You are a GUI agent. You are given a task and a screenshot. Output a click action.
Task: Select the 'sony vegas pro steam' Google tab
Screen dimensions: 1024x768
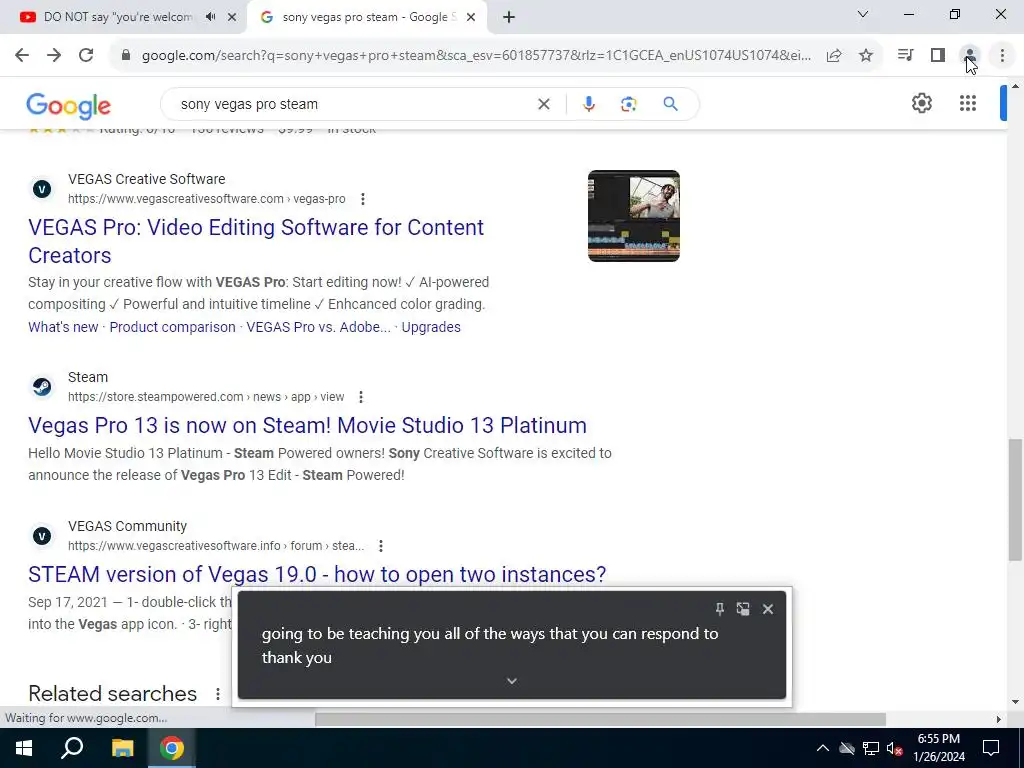[369, 17]
